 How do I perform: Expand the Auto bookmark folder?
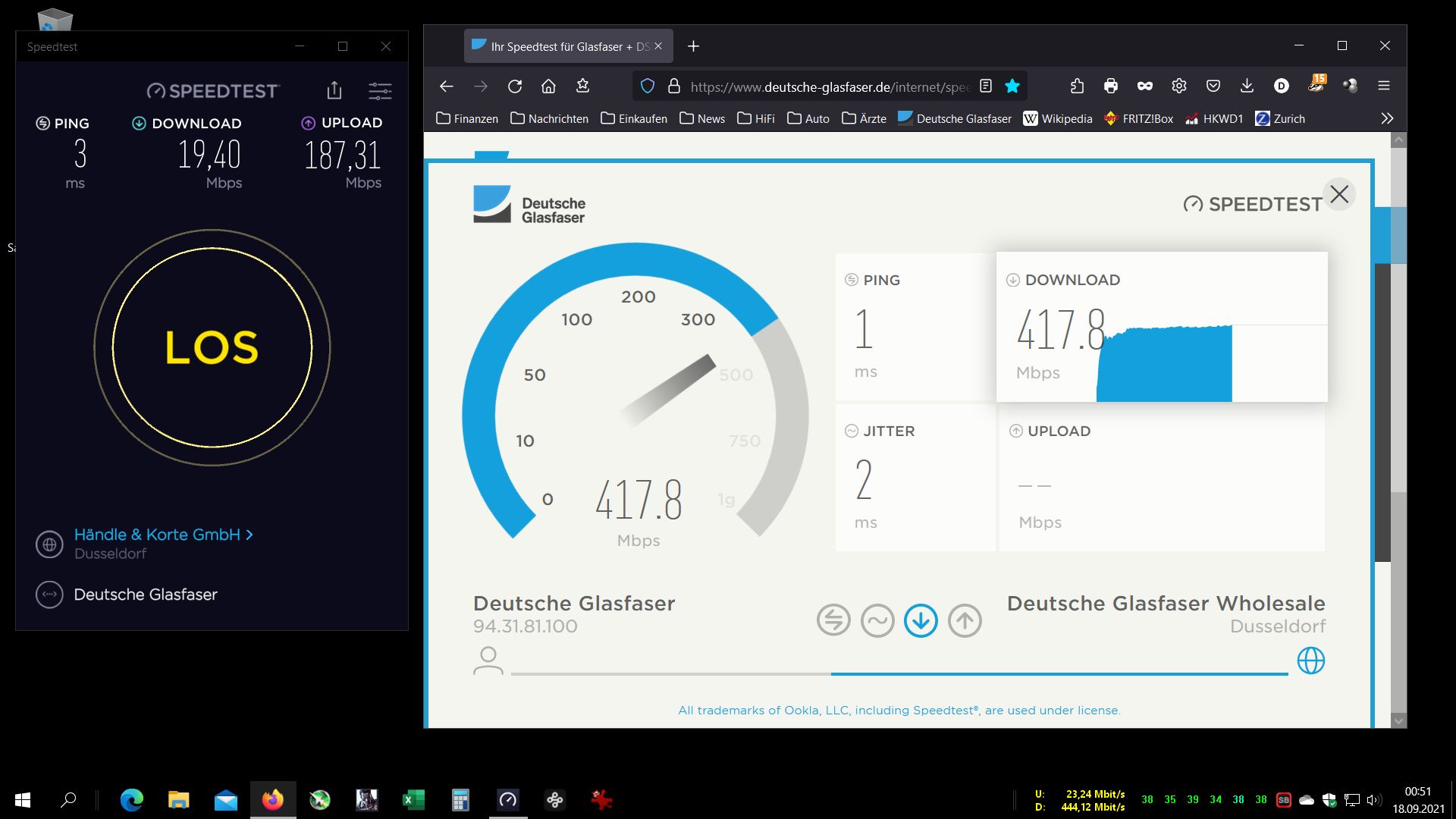tap(808, 118)
